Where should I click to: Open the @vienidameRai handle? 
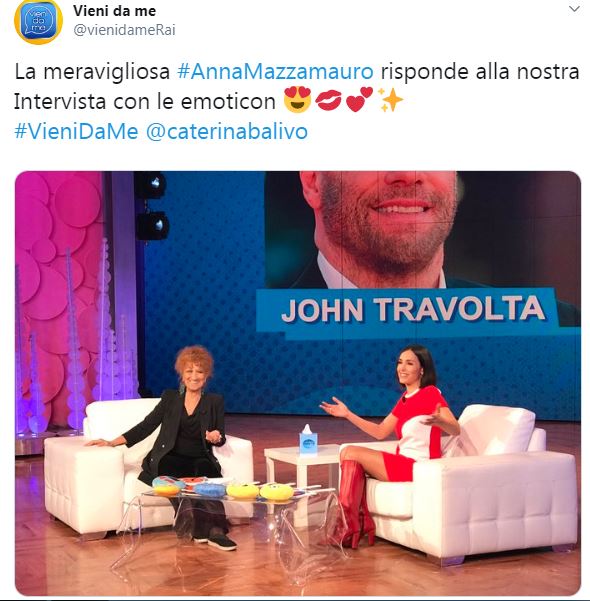click(x=124, y=30)
